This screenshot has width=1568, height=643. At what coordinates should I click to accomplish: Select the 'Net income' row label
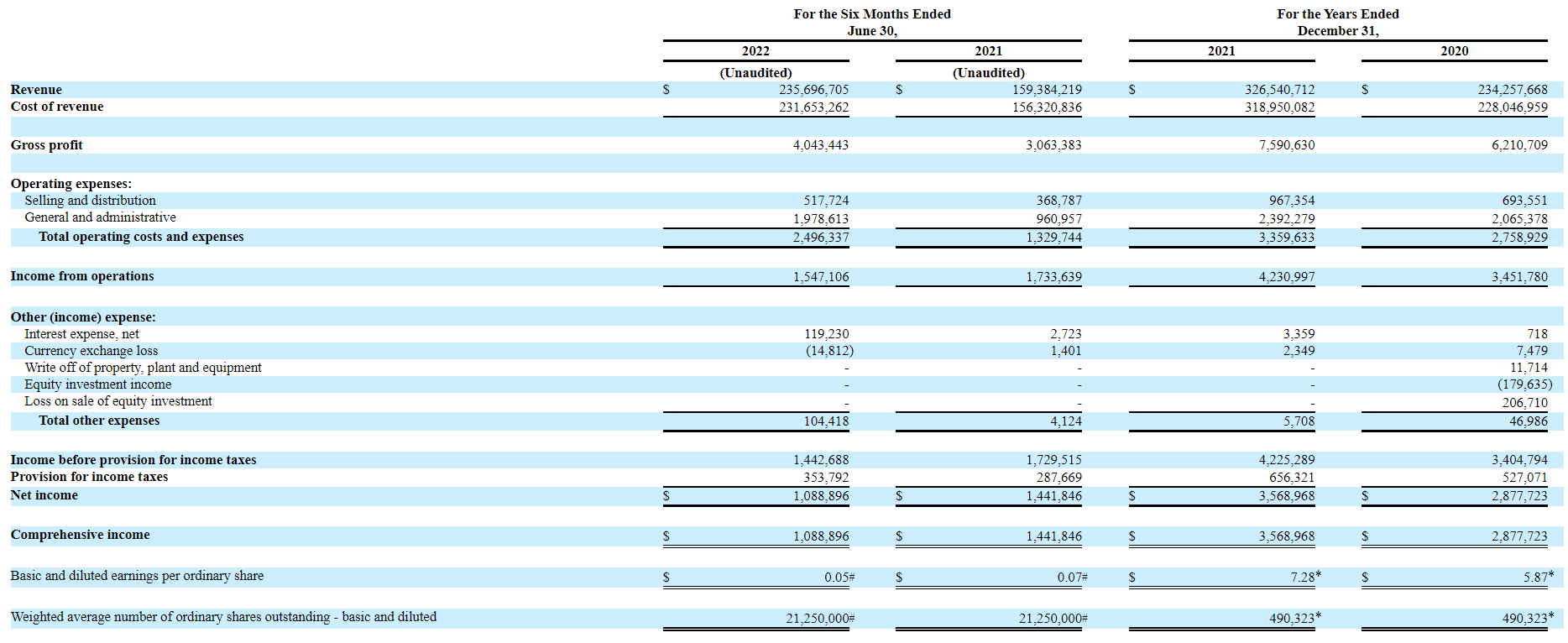tap(44, 495)
